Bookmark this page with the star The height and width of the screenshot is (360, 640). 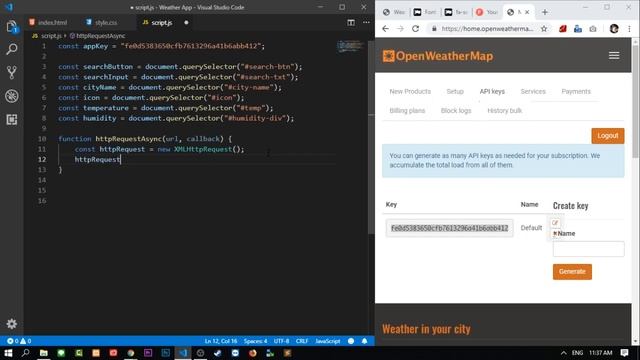click(544, 29)
